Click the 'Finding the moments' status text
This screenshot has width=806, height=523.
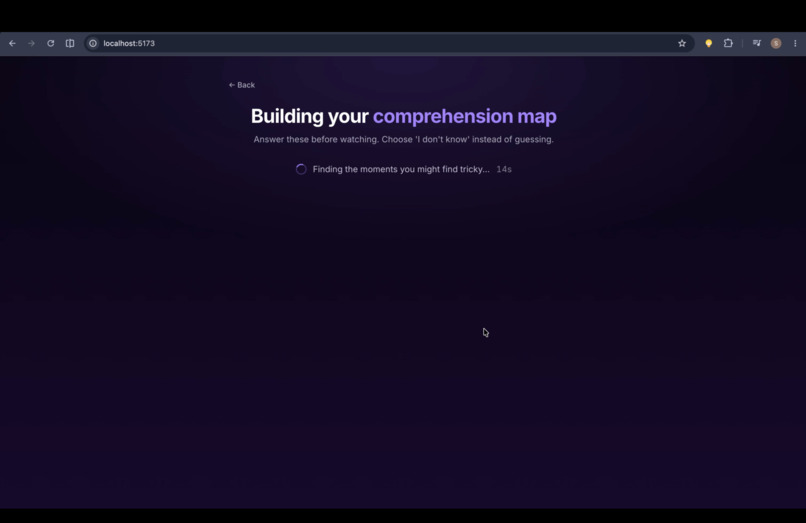tap(401, 169)
